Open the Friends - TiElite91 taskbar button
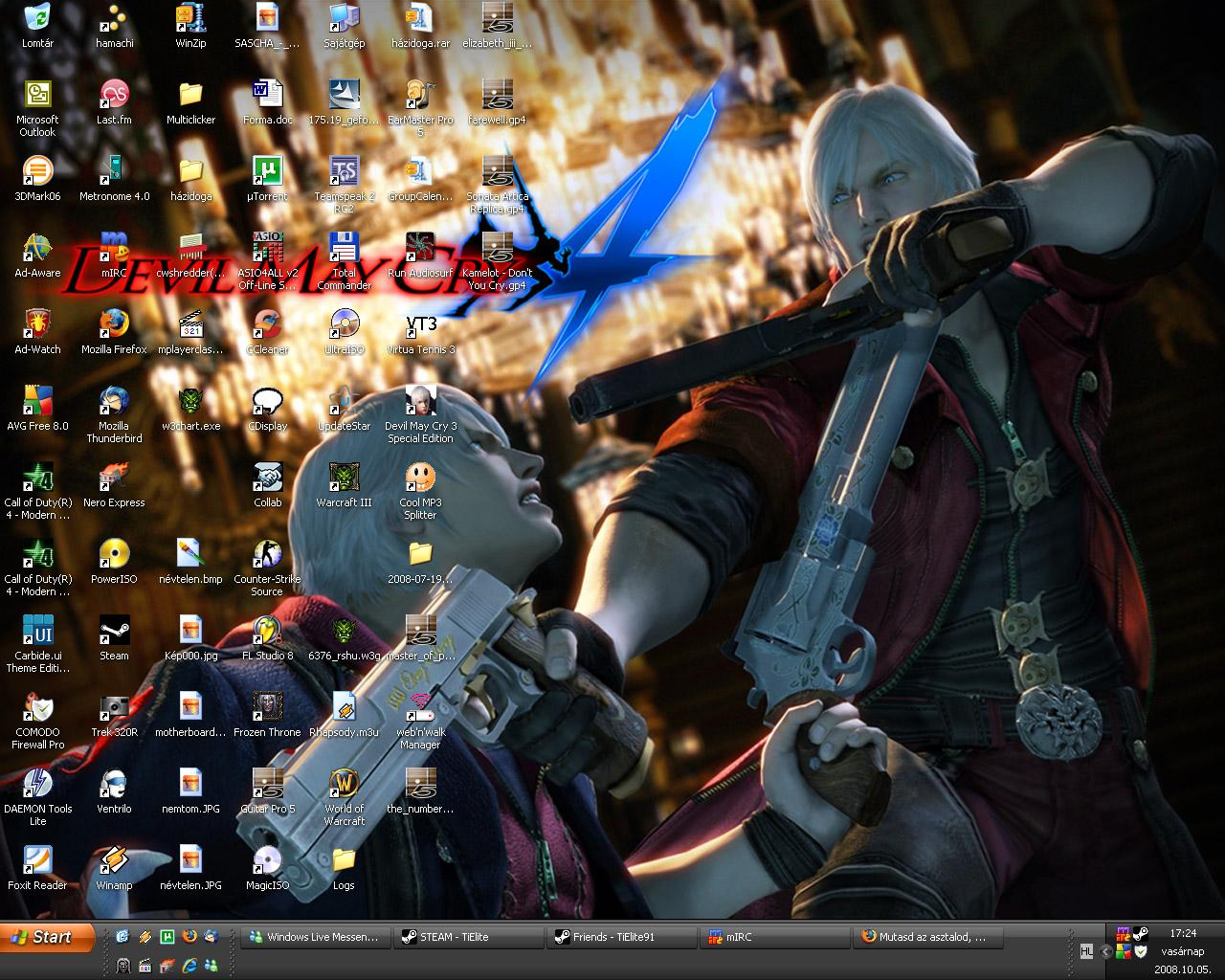Image resolution: width=1225 pixels, height=980 pixels. (x=621, y=937)
